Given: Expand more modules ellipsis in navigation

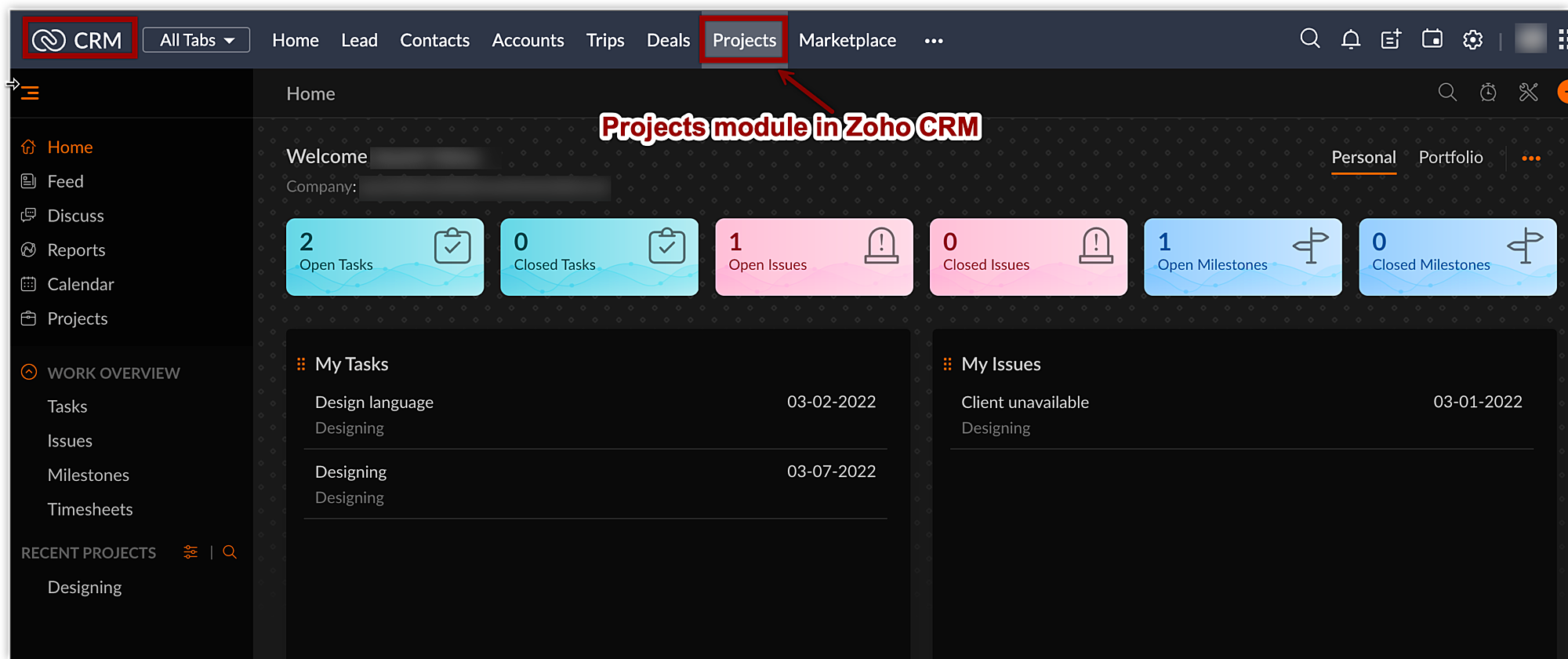Looking at the screenshot, I should pyautogui.click(x=933, y=41).
